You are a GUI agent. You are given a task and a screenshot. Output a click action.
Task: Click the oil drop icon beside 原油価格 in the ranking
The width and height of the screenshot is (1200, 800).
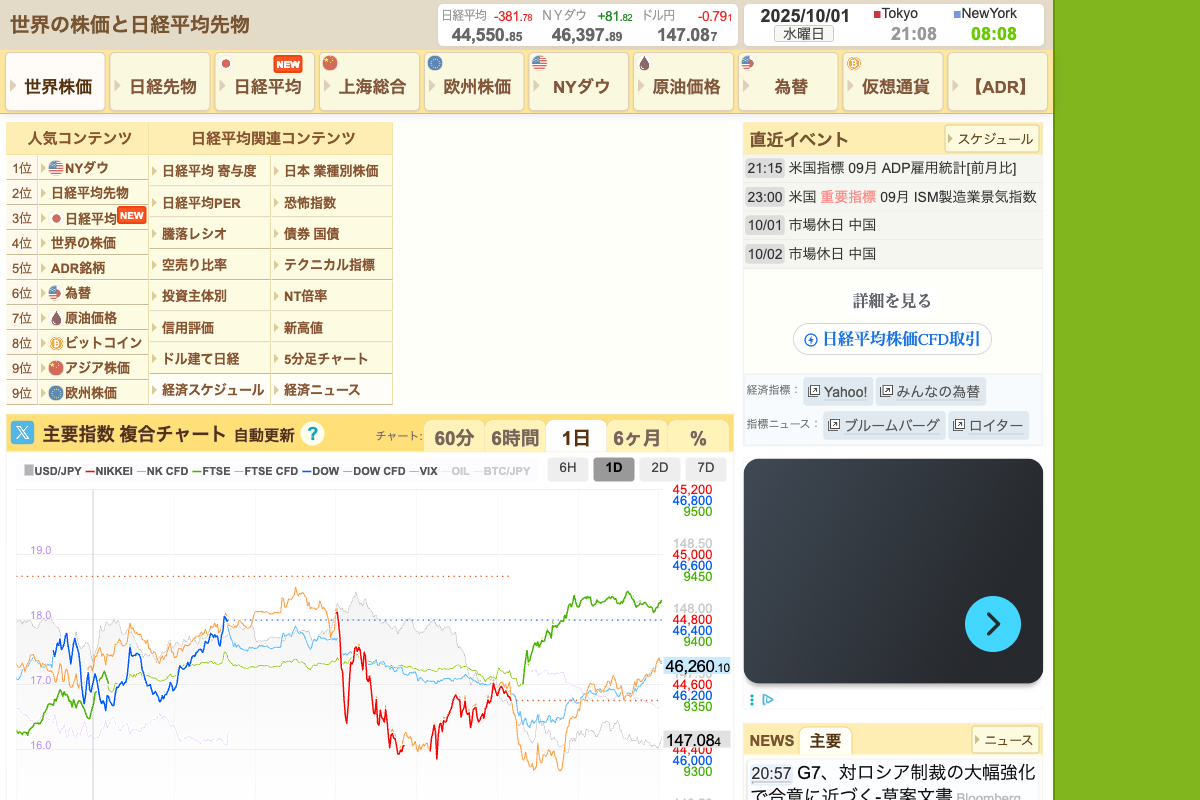pos(56,318)
